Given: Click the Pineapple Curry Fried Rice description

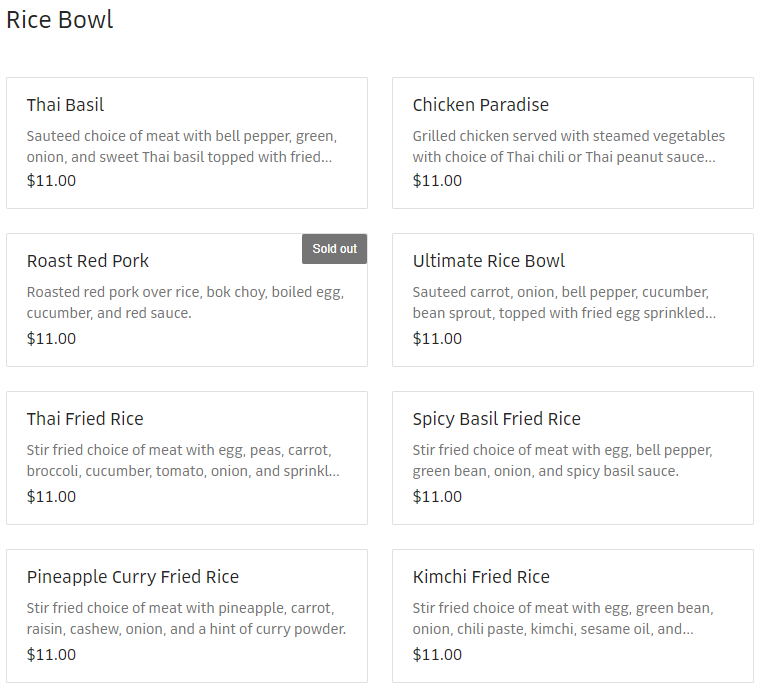Looking at the screenshot, I should coord(186,618).
